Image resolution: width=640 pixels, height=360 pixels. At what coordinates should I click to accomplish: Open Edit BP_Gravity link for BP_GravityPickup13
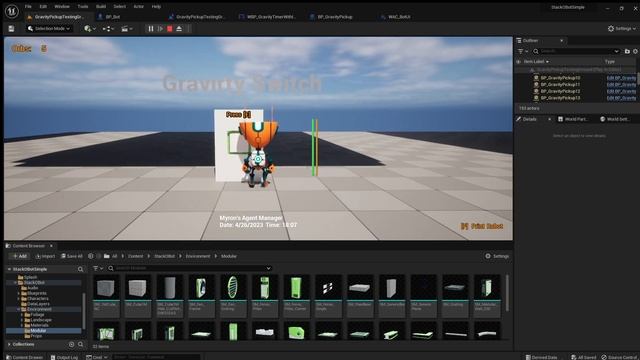621,98
